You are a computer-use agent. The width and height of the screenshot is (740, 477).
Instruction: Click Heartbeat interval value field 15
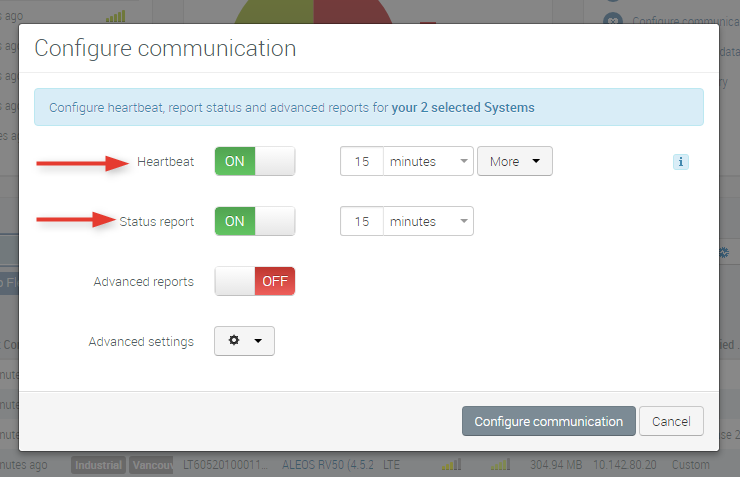[362, 161]
